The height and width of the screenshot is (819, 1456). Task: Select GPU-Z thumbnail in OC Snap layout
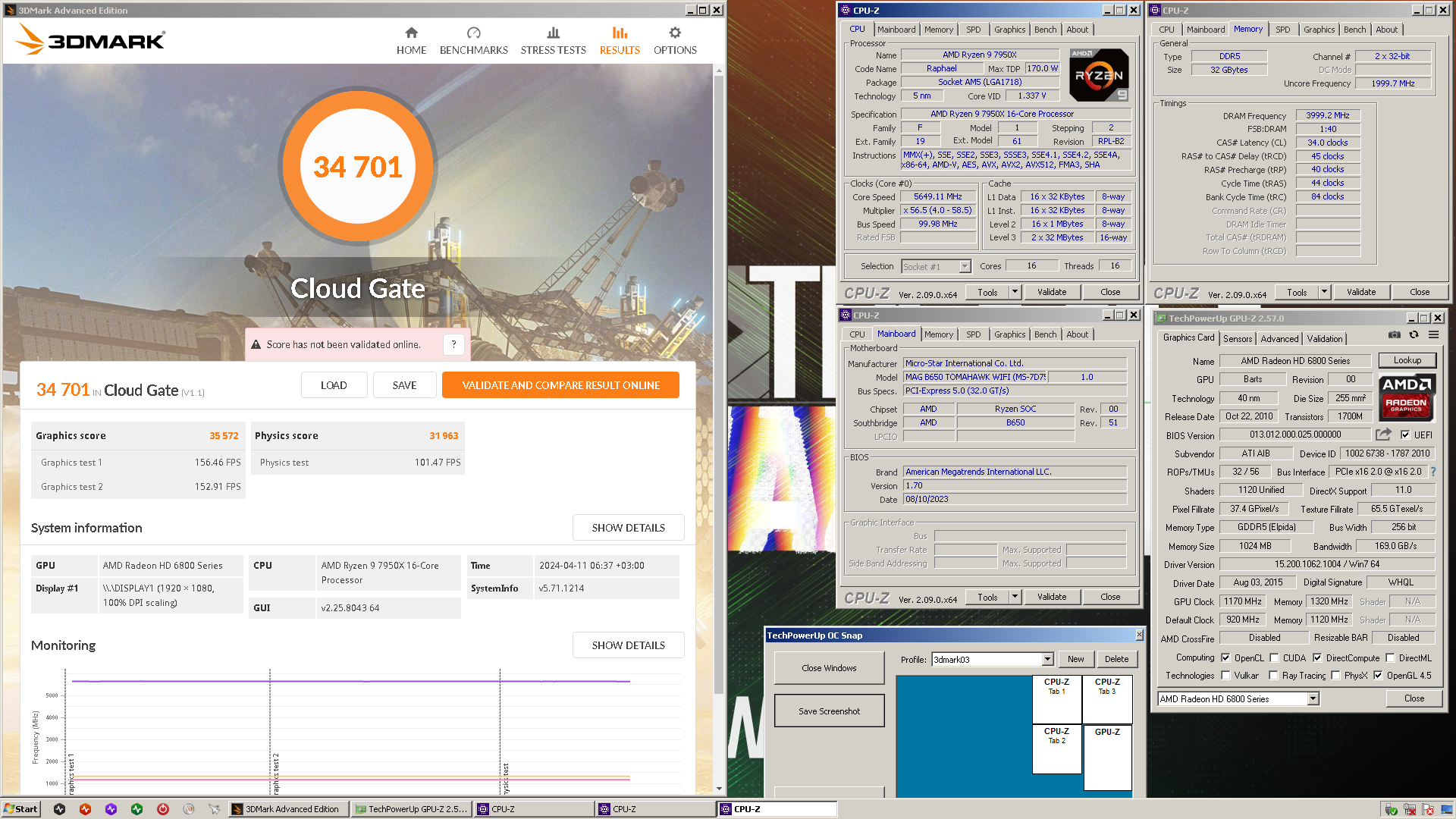1107,758
